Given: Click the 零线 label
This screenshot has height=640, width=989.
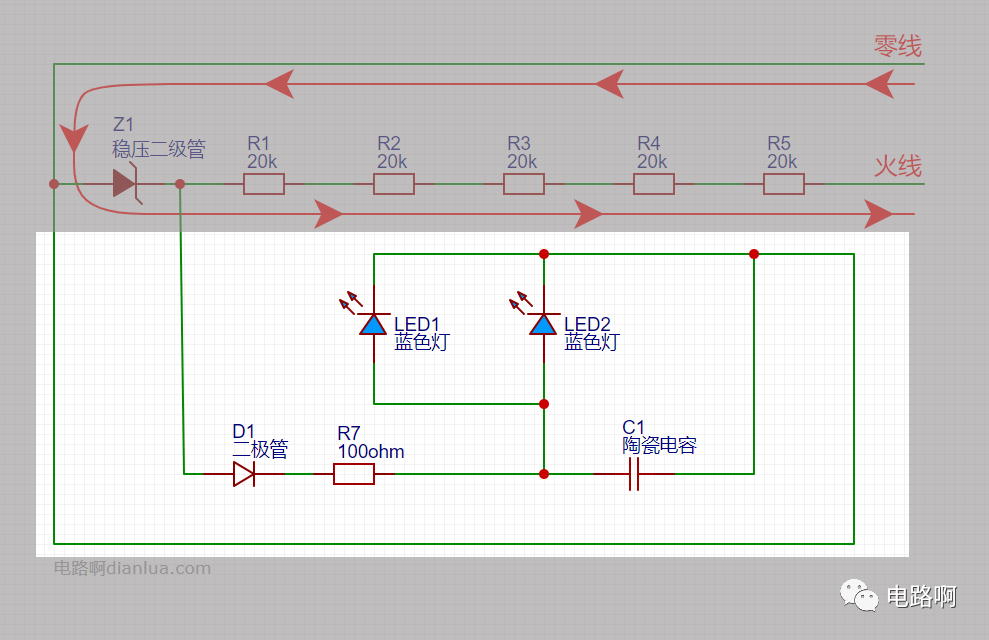Looking at the screenshot, I should point(898,46).
